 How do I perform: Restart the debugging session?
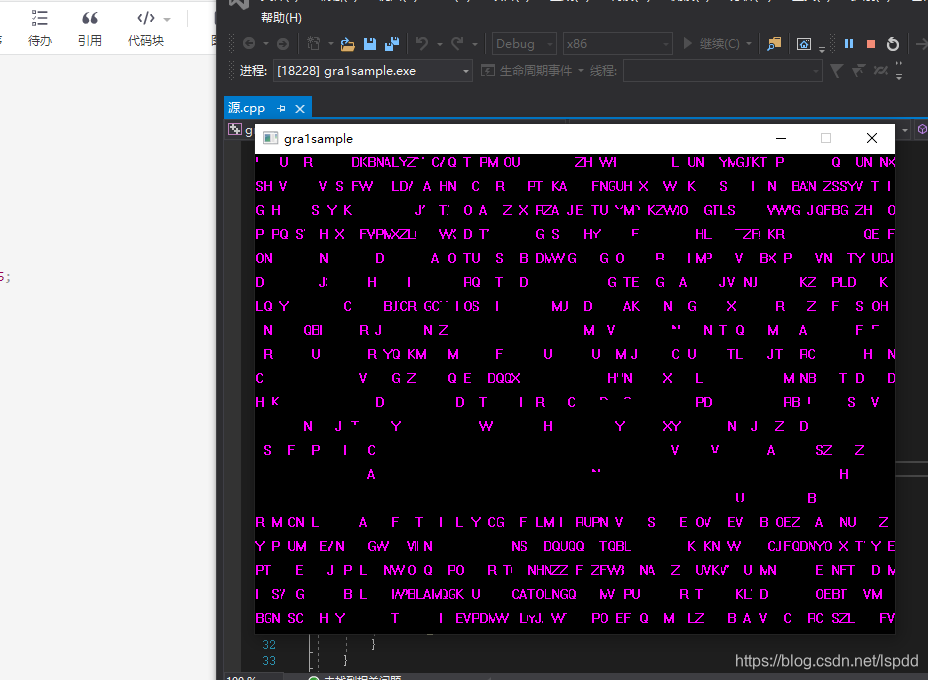[x=892, y=44]
